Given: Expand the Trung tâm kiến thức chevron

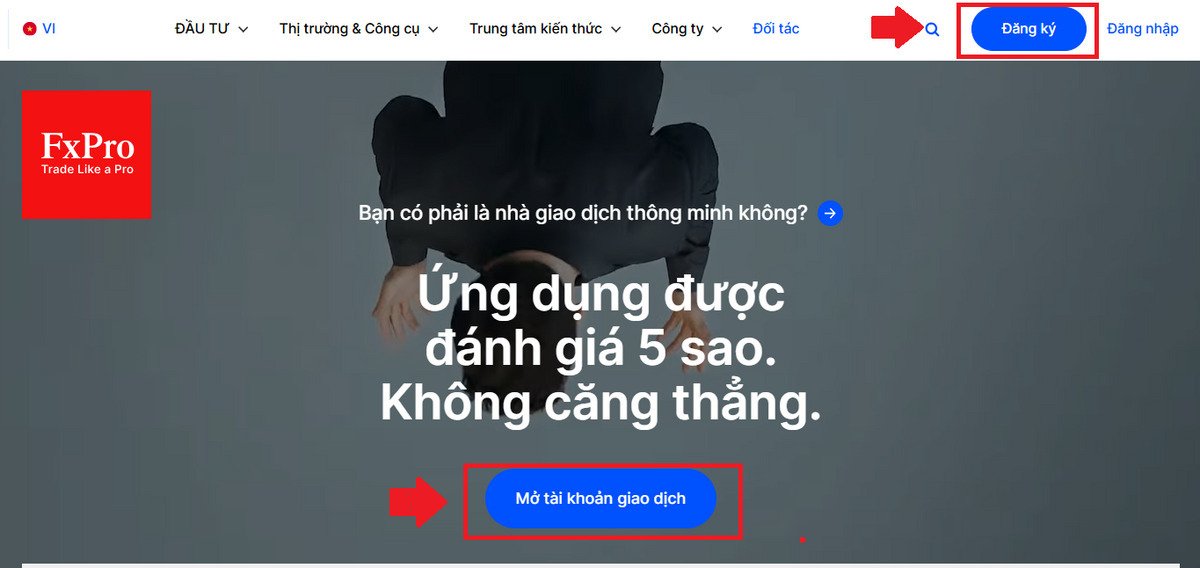Looking at the screenshot, I should [x=615, y=30].
